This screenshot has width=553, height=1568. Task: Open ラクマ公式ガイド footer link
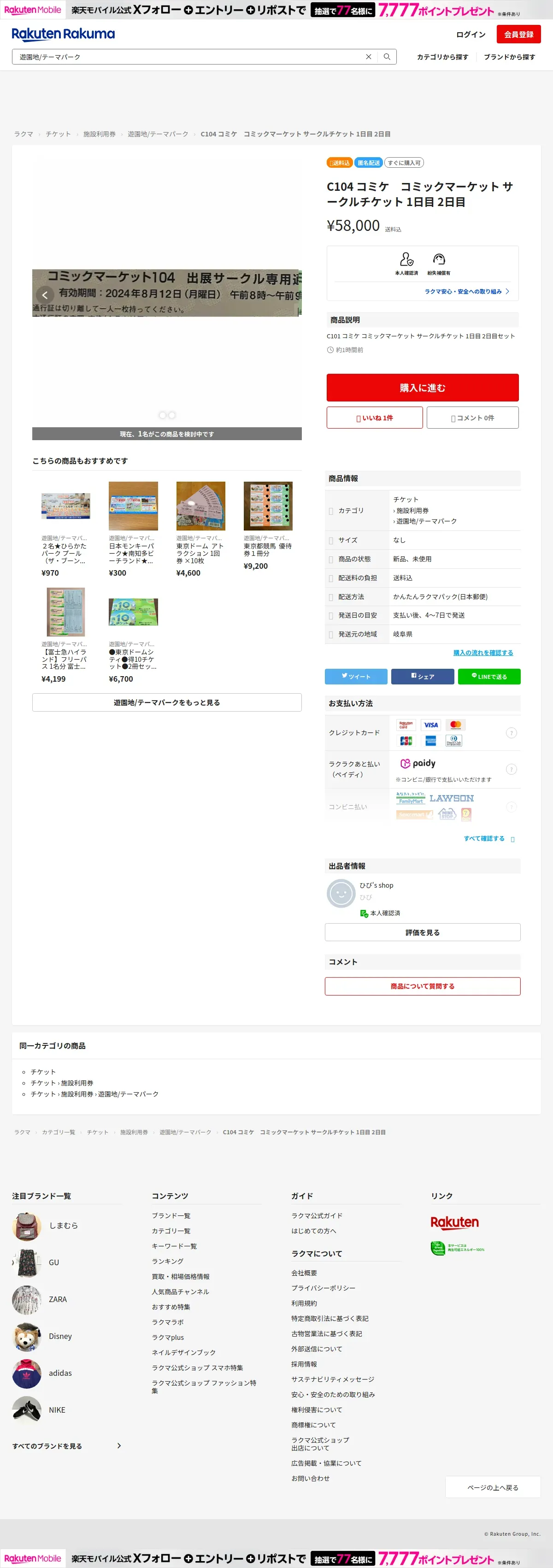pyautogui.click(x=317, y=1215)
